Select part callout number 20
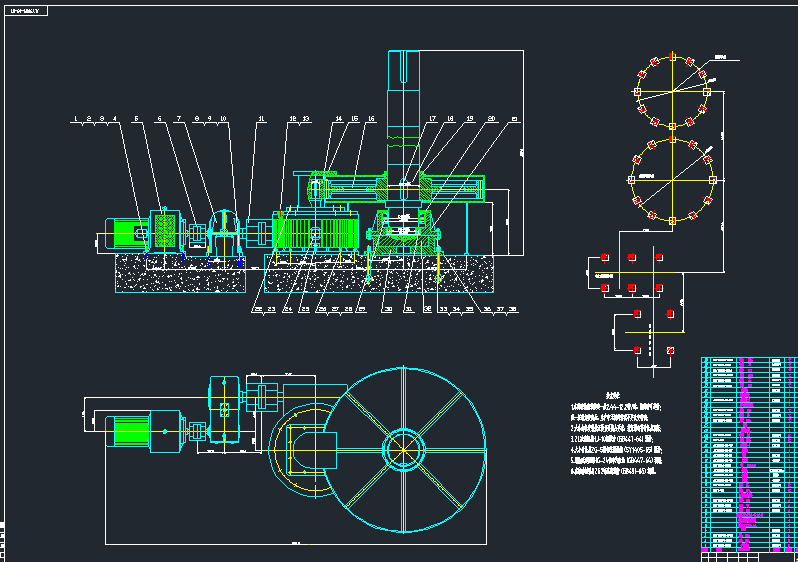This screenshot has width=798, height=562. tap(491, 119)
